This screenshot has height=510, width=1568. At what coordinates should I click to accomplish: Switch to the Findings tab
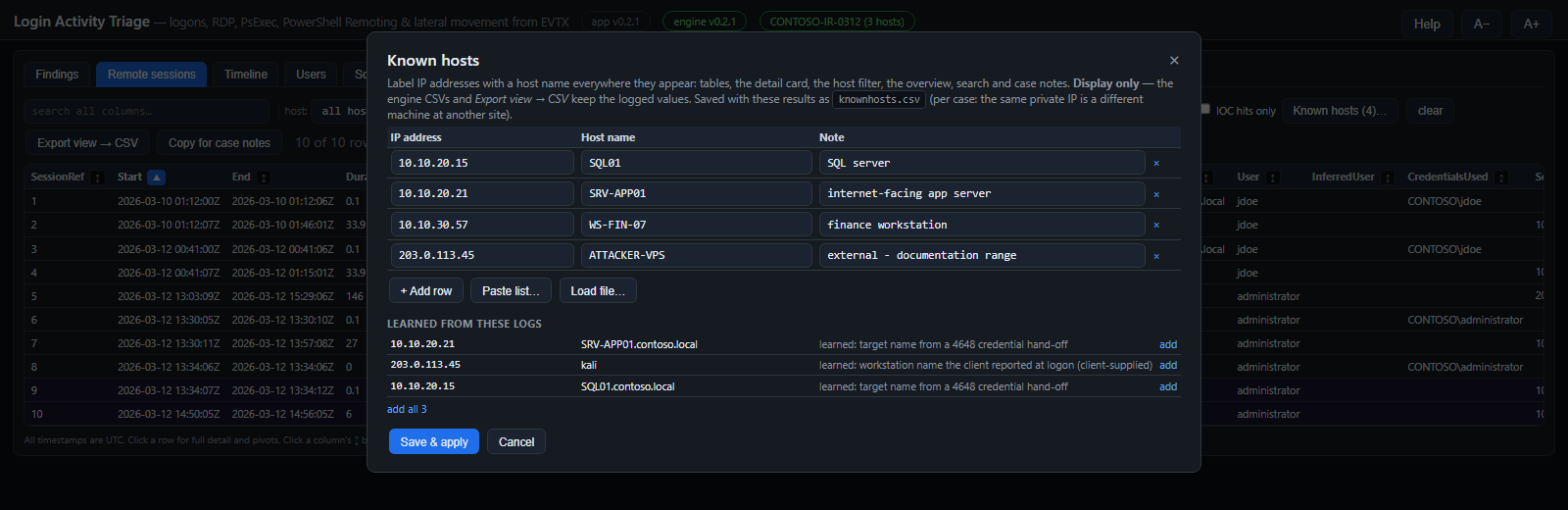point(57,75)
